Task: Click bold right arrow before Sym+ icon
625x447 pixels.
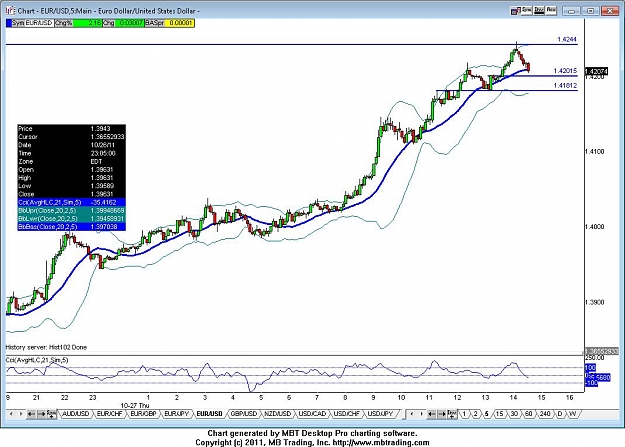Action: click(41, 414)
